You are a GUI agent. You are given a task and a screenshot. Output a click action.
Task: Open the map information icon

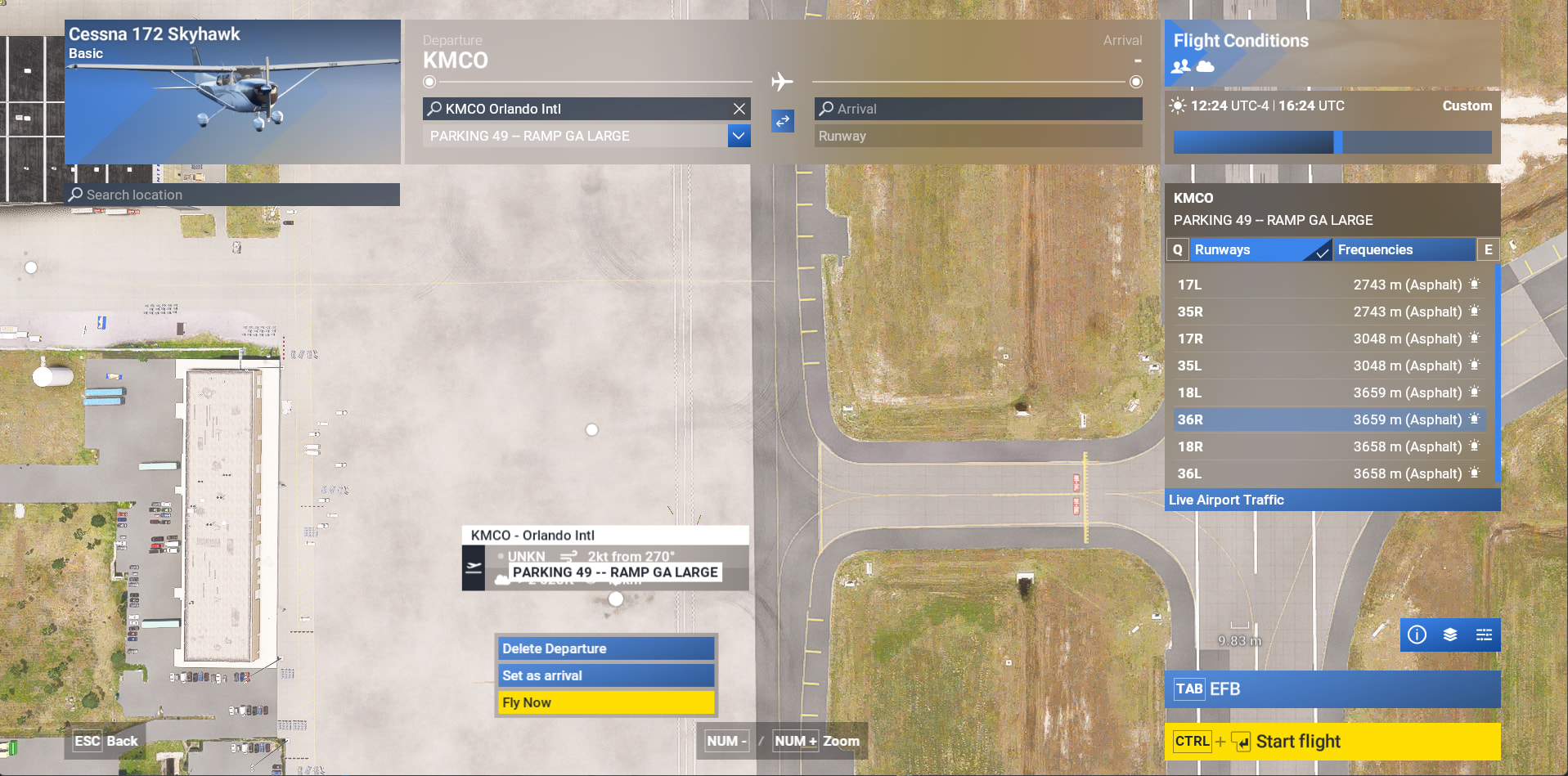1417,635
